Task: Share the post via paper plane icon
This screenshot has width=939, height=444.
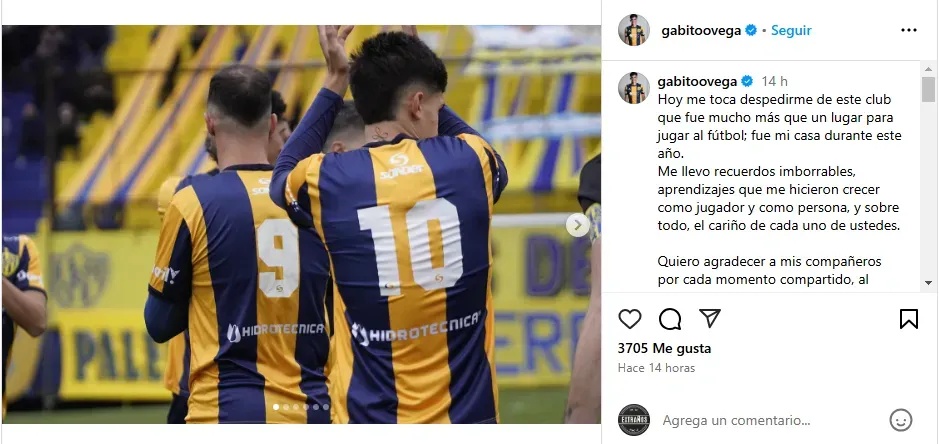Action: pos(710,318)
